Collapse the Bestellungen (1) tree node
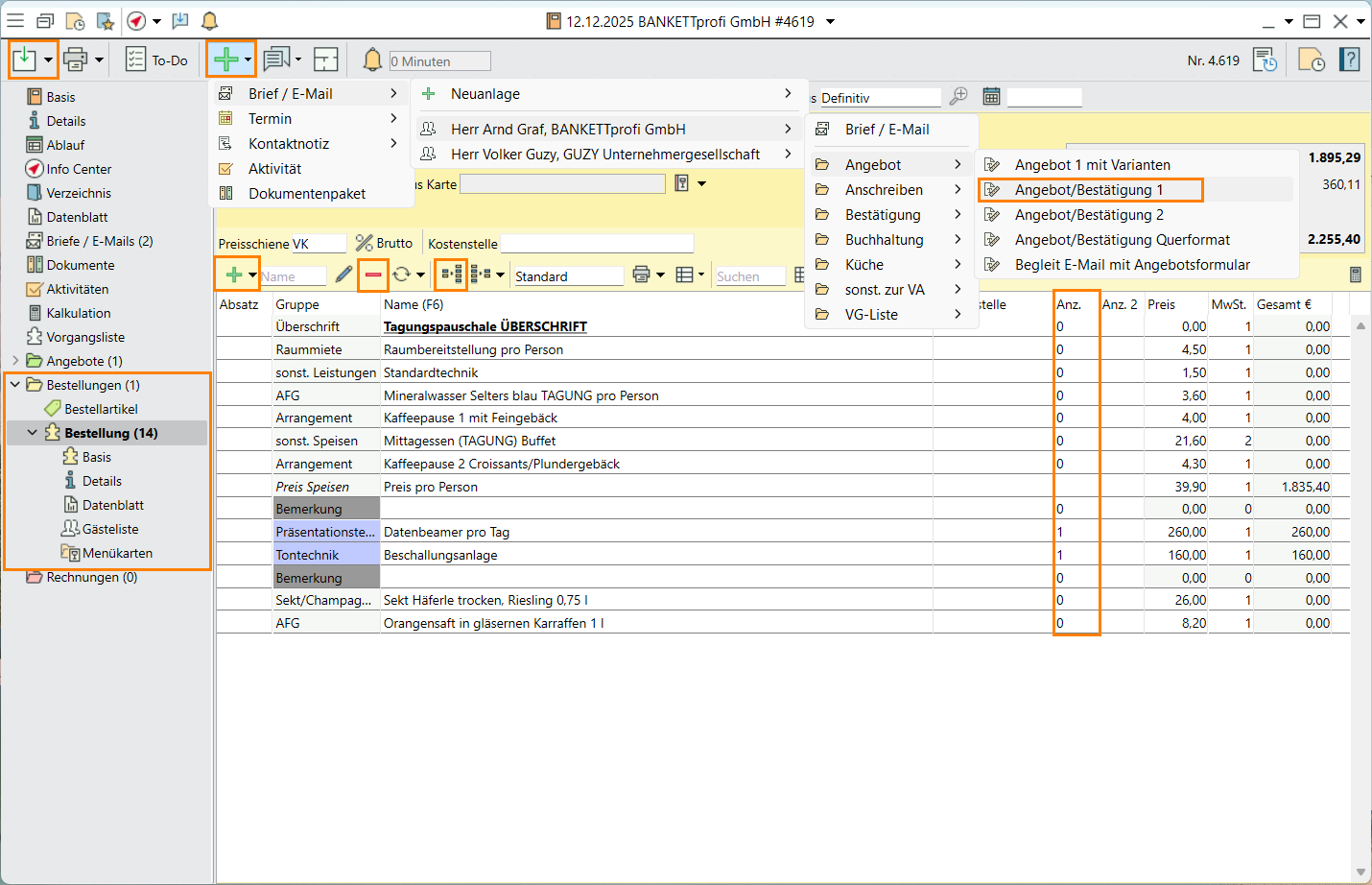1372x885 pixels. [x=15, y=385]
